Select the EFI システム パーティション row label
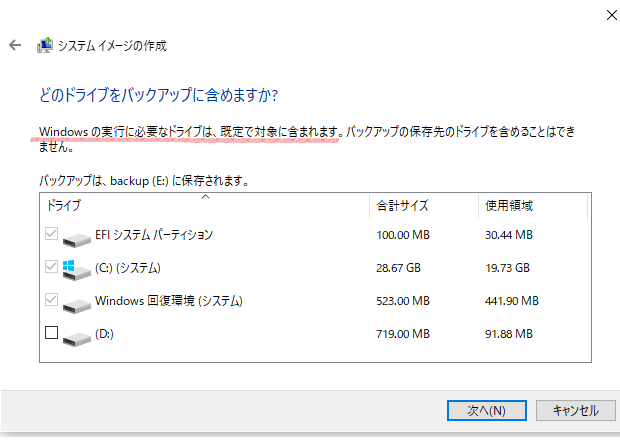Viewport: 620px width, 440px height. point(154,235)
